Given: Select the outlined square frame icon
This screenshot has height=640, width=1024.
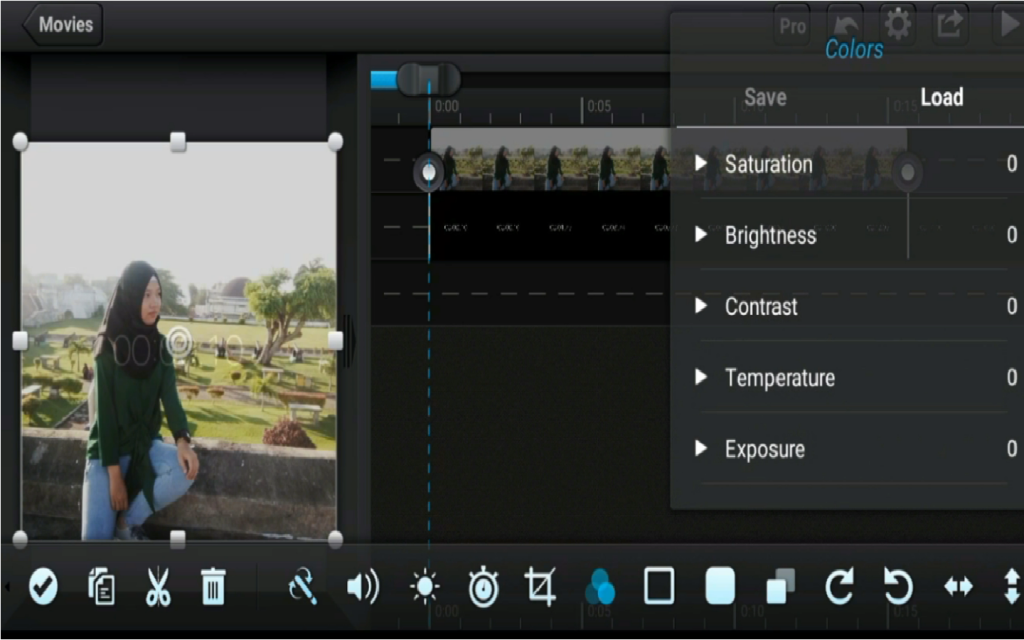Looking at the screenshot, I should 659,586.
